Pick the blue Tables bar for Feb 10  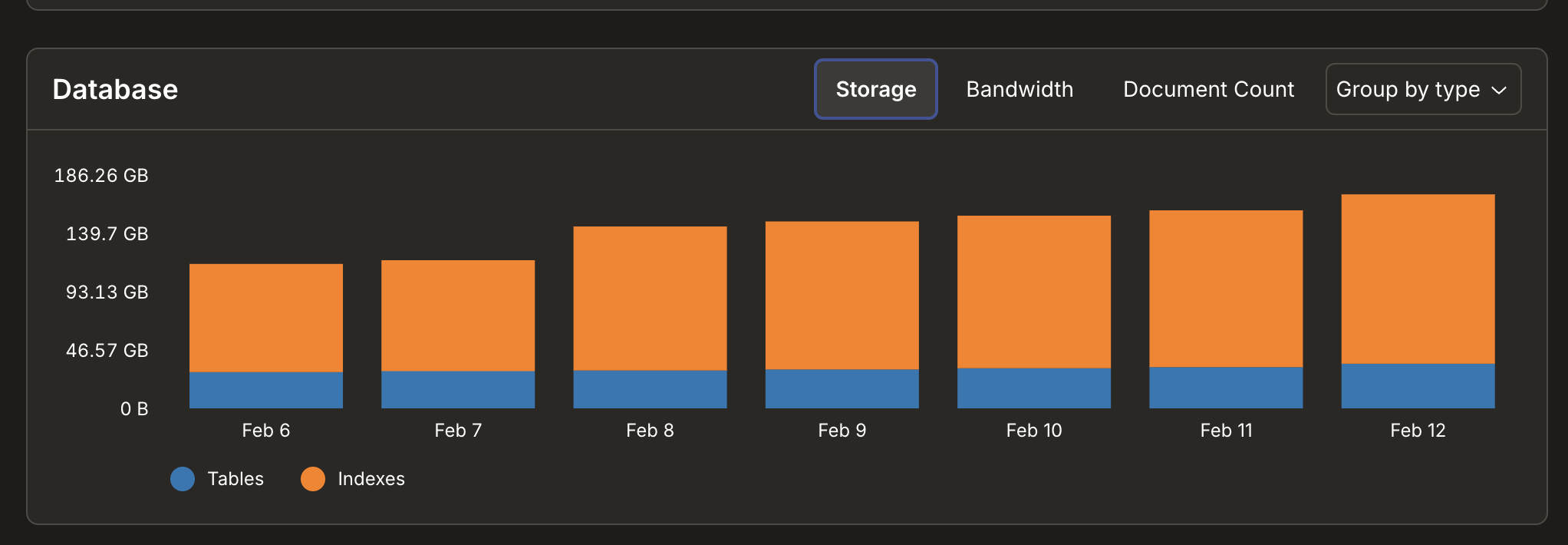[x=1033, y=388]
